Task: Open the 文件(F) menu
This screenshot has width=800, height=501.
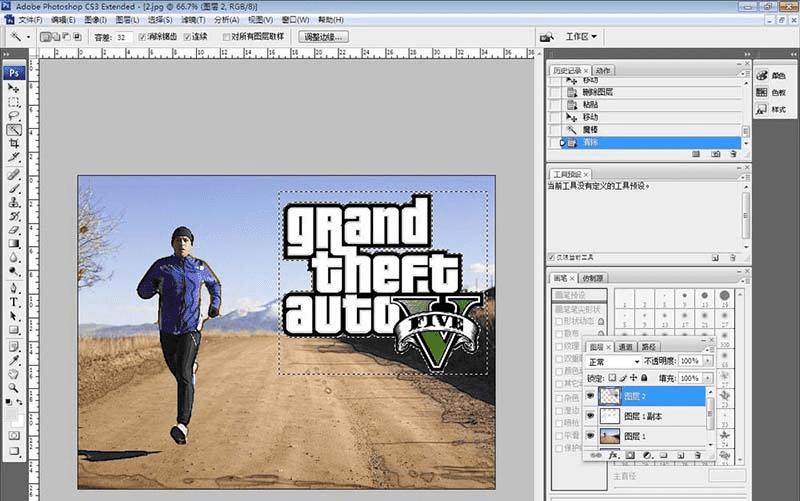Action: point(31,20)
